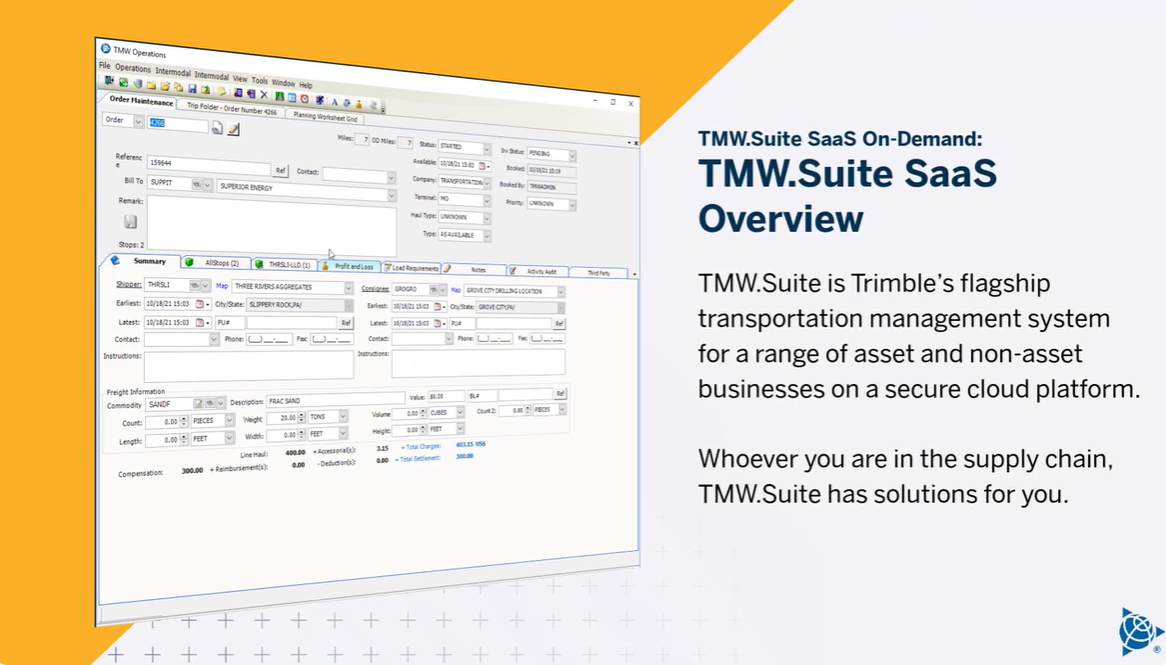Expand the Priority UNKNOWN dropdown
Viewport: 1166px width, 665px height.
[x=572, y=205]
